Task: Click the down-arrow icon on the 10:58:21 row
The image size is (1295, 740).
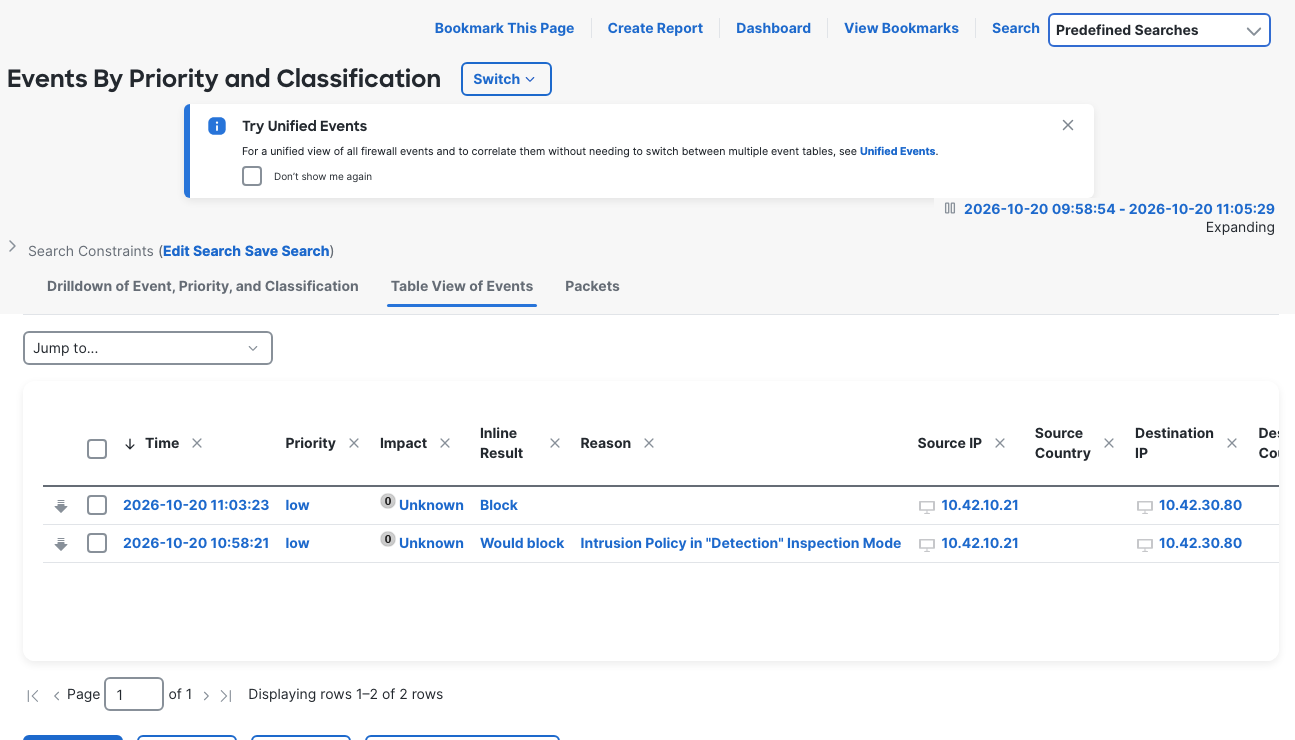Action: [x=61, y=544]
